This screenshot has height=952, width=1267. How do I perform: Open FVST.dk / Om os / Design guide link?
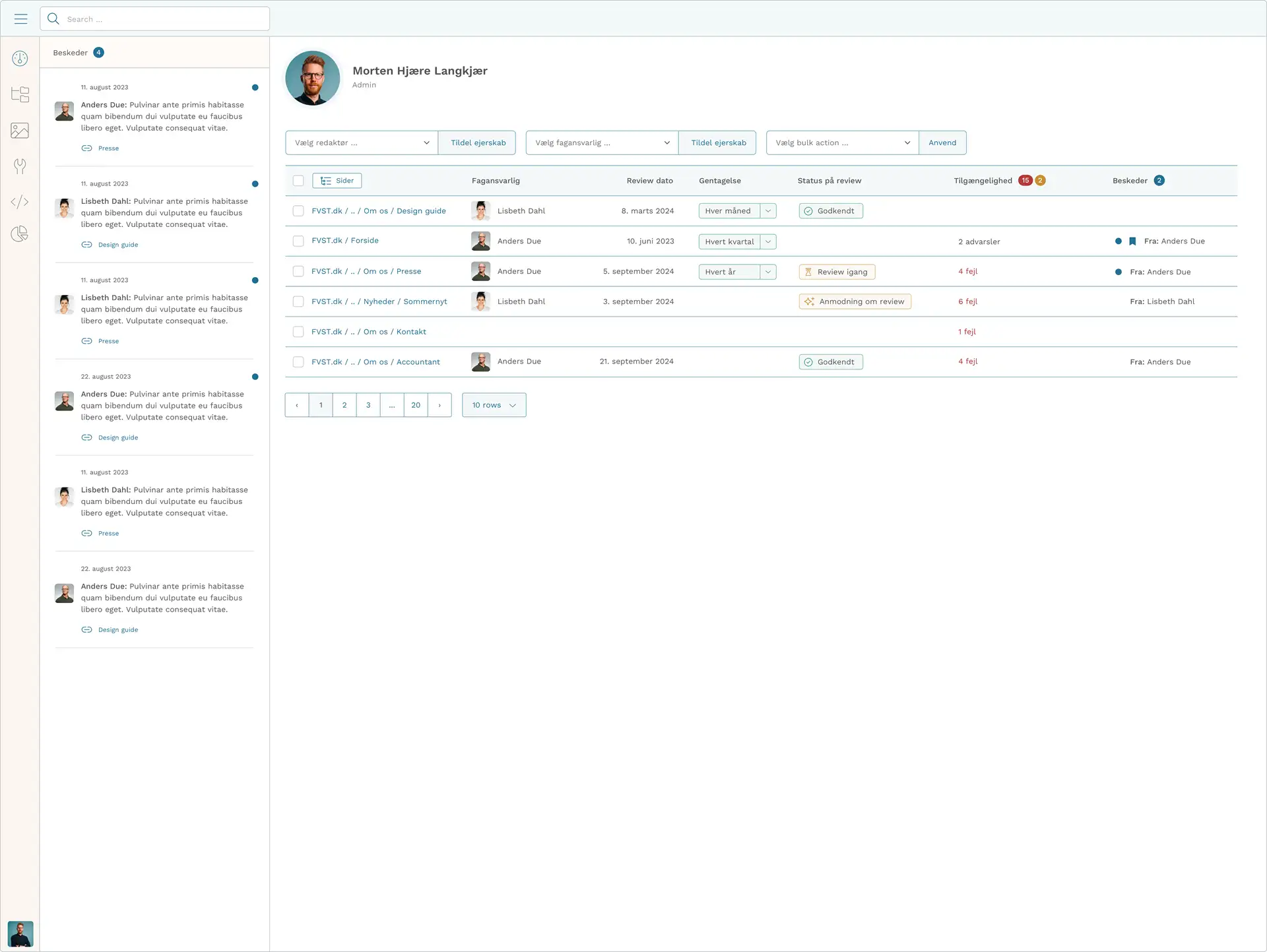coord(379,211)
